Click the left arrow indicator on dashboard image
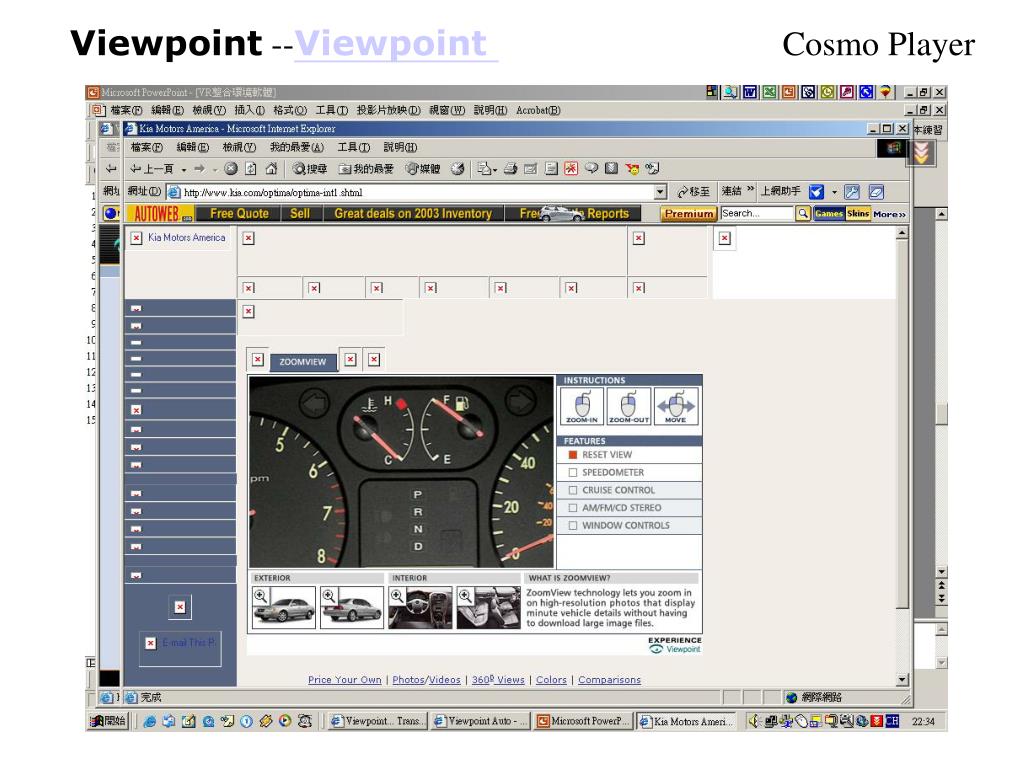The width and height of the screenshot is (1024, 768). (x=315, y=403)
